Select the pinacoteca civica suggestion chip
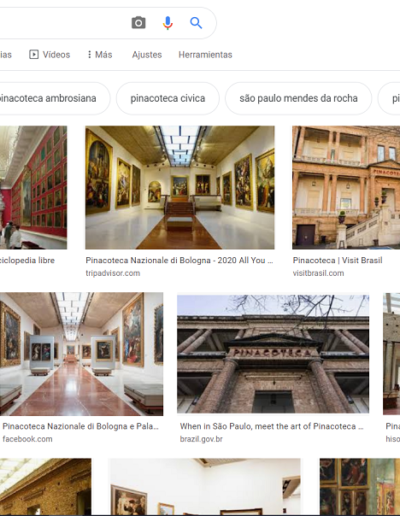400x516 pixels. (168, 98)
